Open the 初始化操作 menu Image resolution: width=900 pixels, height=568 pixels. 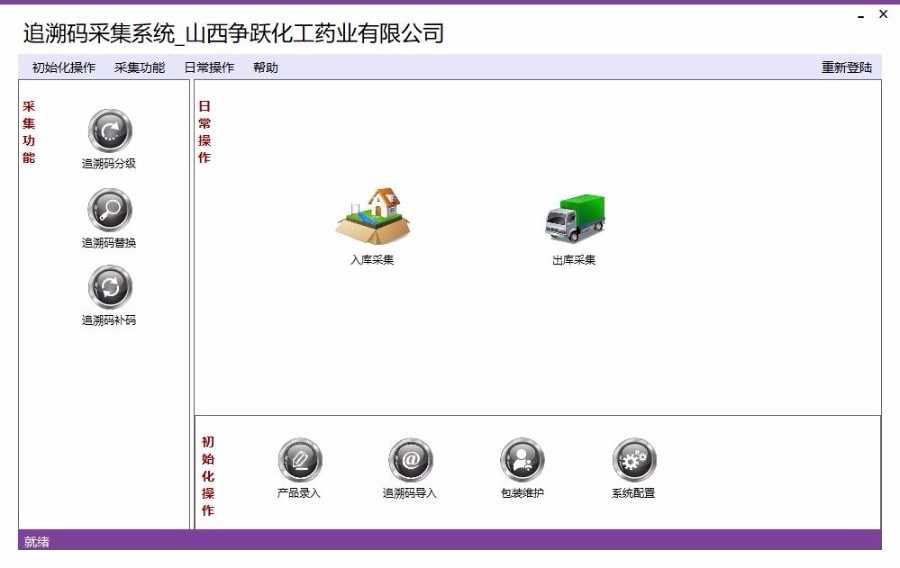(x=64, y=68)
